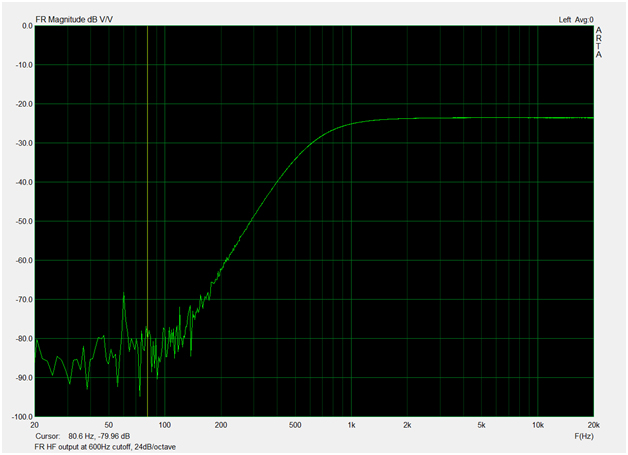The height and width of the screenshot is (455, 628).
Task: Click the -20.0 dB axis label
Action: [x=22, y=104]
